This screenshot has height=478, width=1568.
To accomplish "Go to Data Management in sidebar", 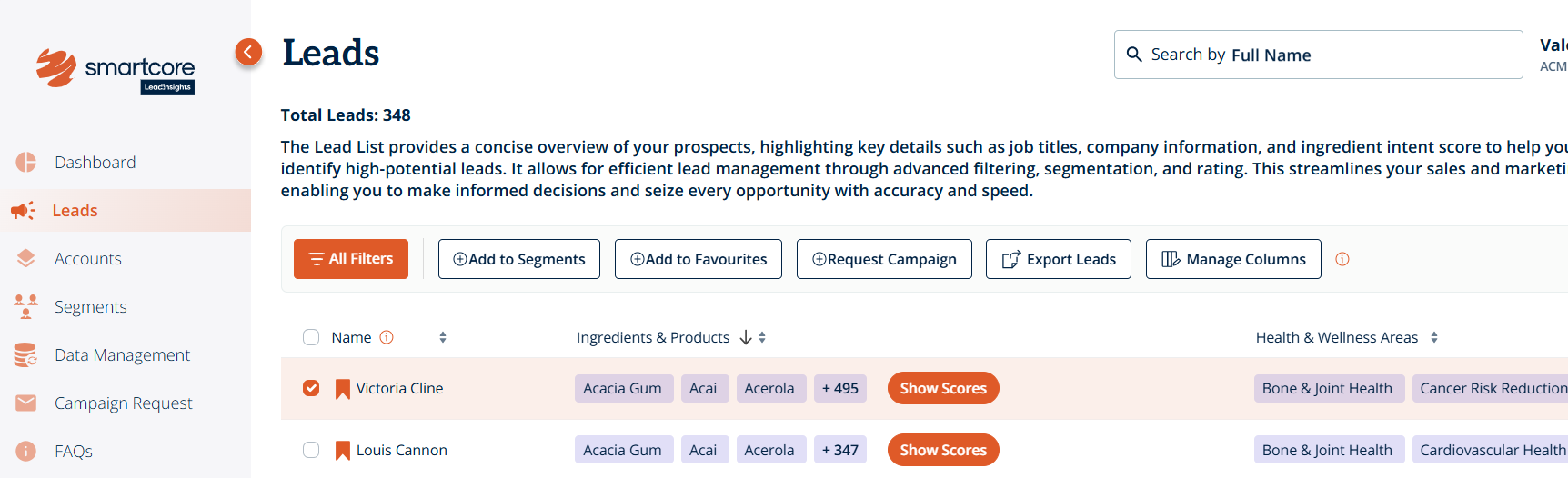I will pos(122,355).
